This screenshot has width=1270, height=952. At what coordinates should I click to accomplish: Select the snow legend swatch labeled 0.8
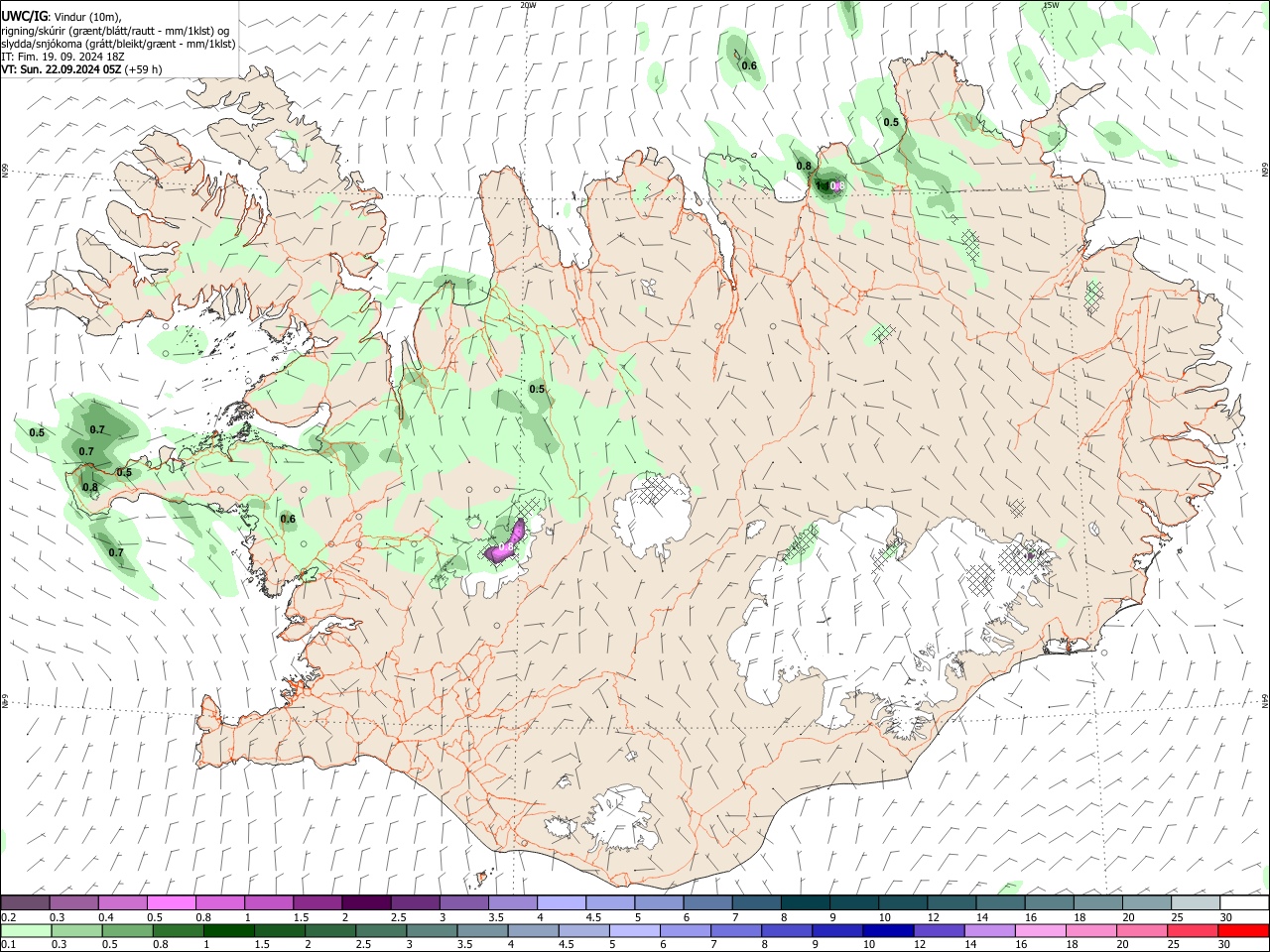pos(219,902)
